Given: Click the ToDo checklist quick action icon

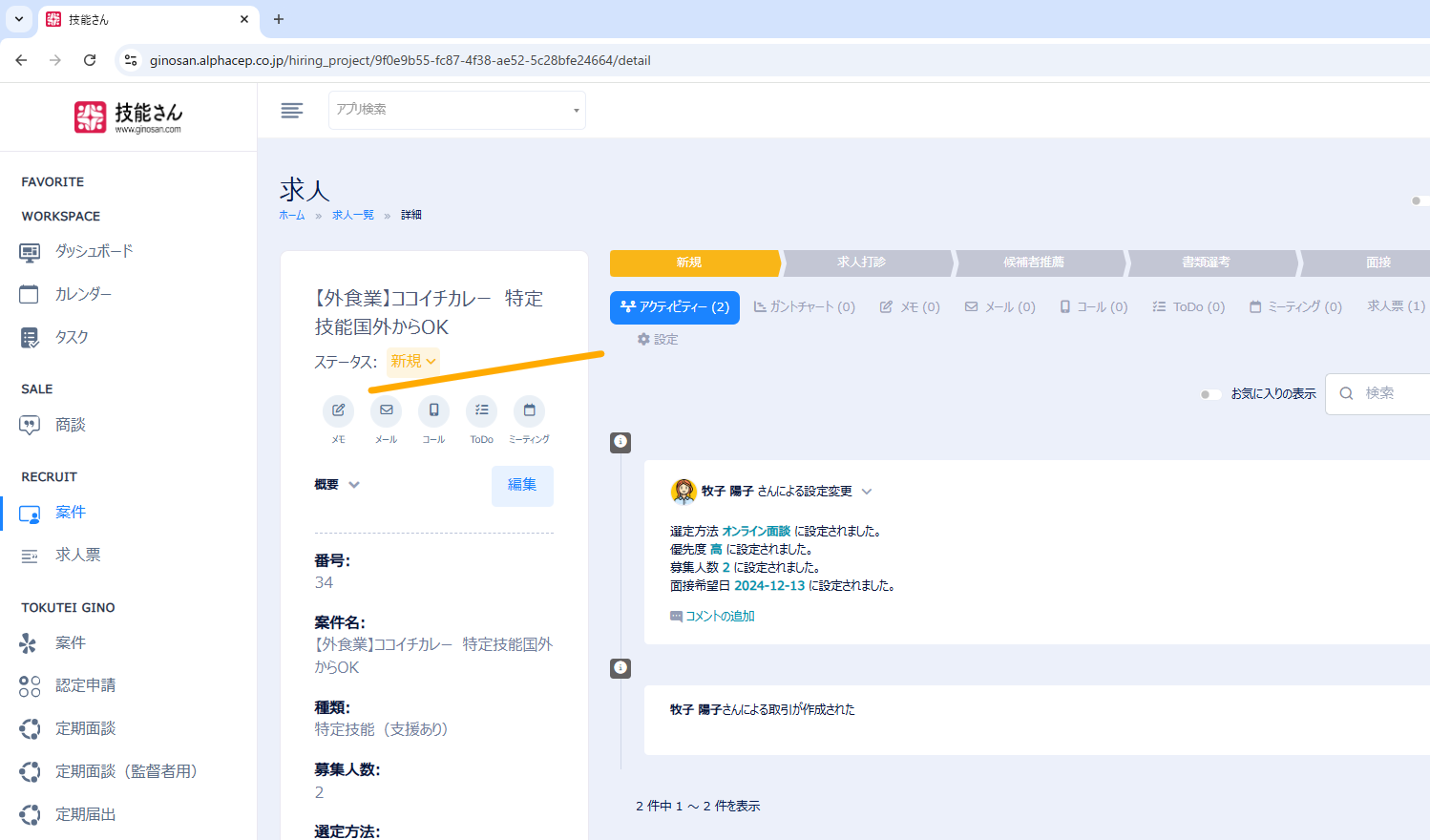Looking at the screenshot, I should [481, 410].
